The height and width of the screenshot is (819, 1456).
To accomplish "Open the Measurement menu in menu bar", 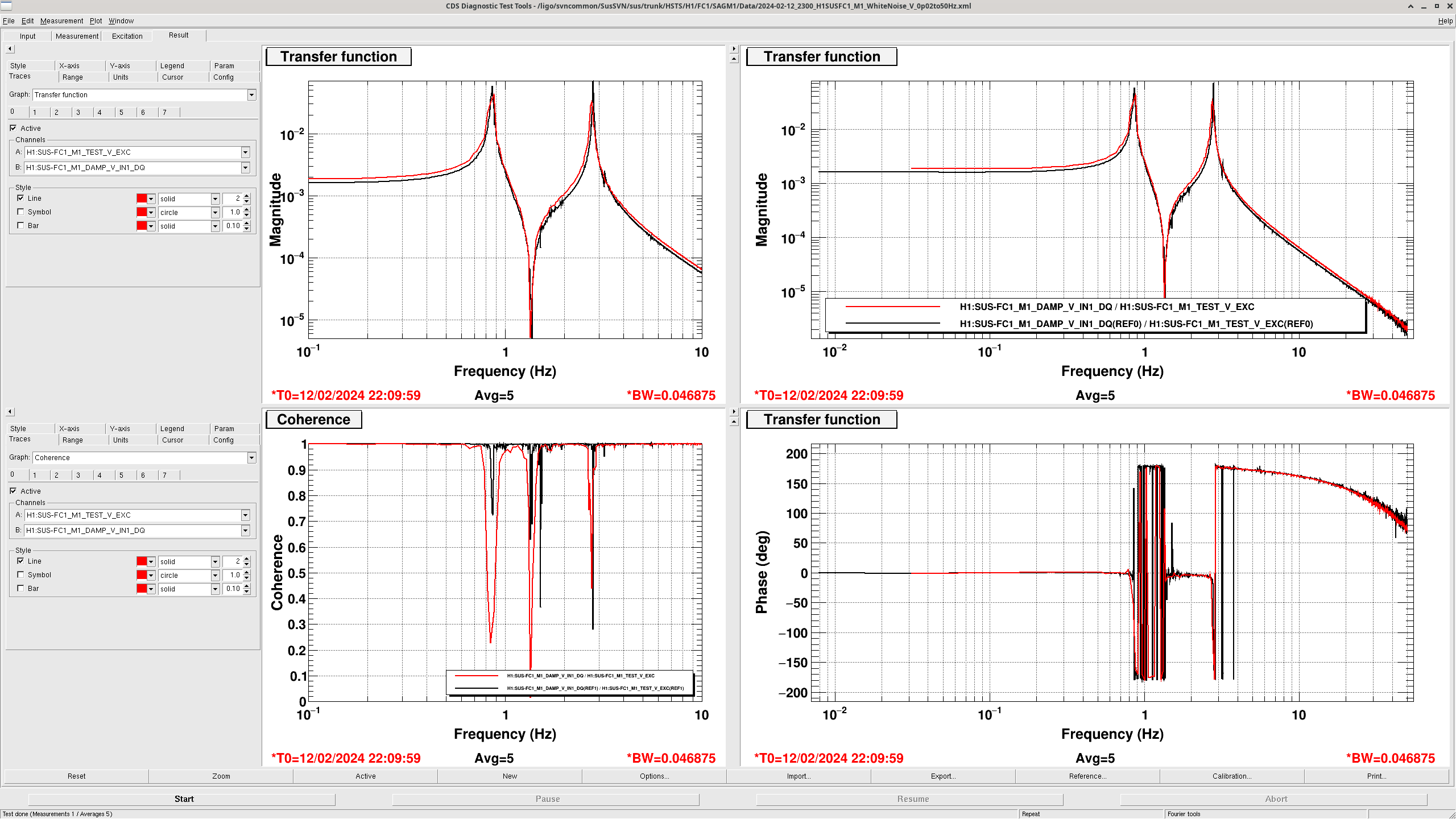I will [x=61, y=21].
